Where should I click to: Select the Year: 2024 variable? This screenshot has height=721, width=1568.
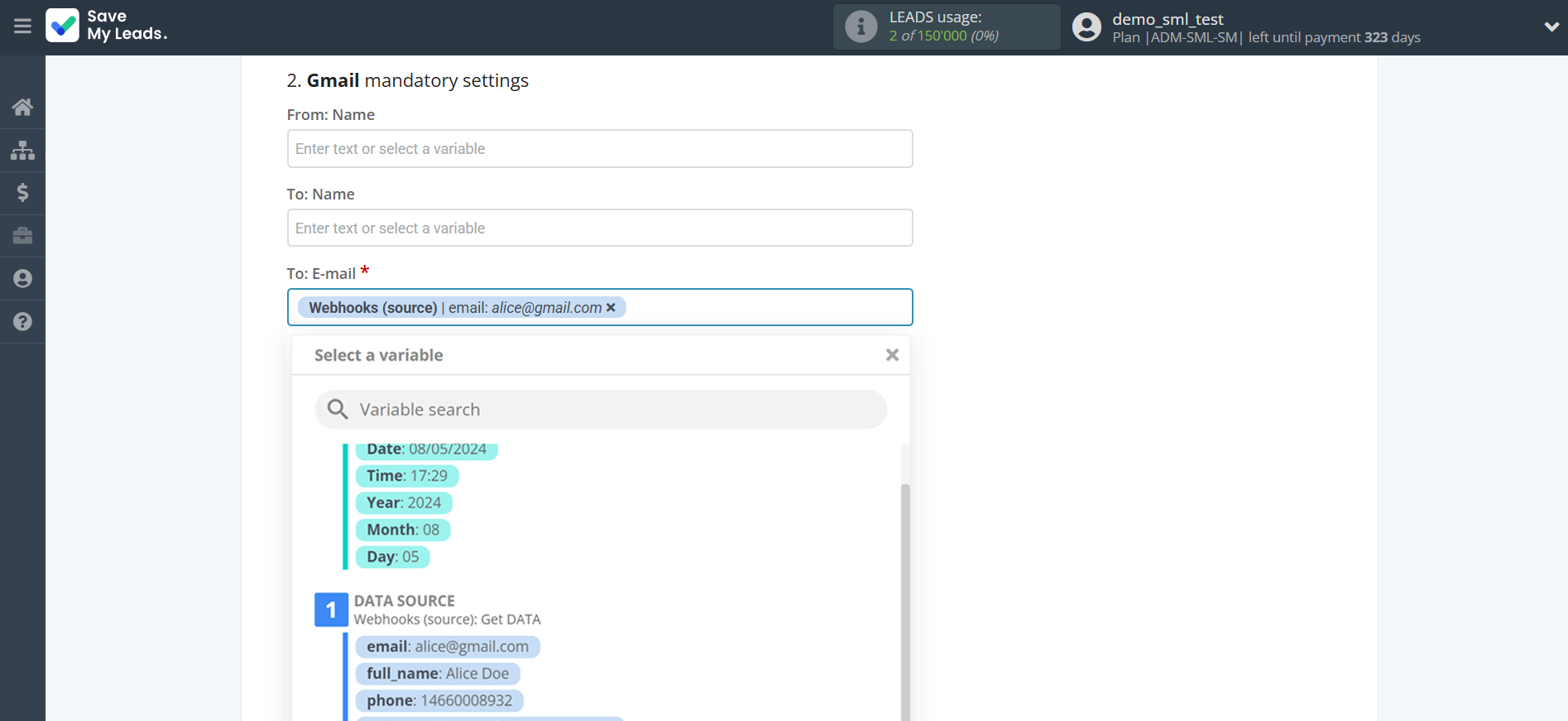(404, 502)
